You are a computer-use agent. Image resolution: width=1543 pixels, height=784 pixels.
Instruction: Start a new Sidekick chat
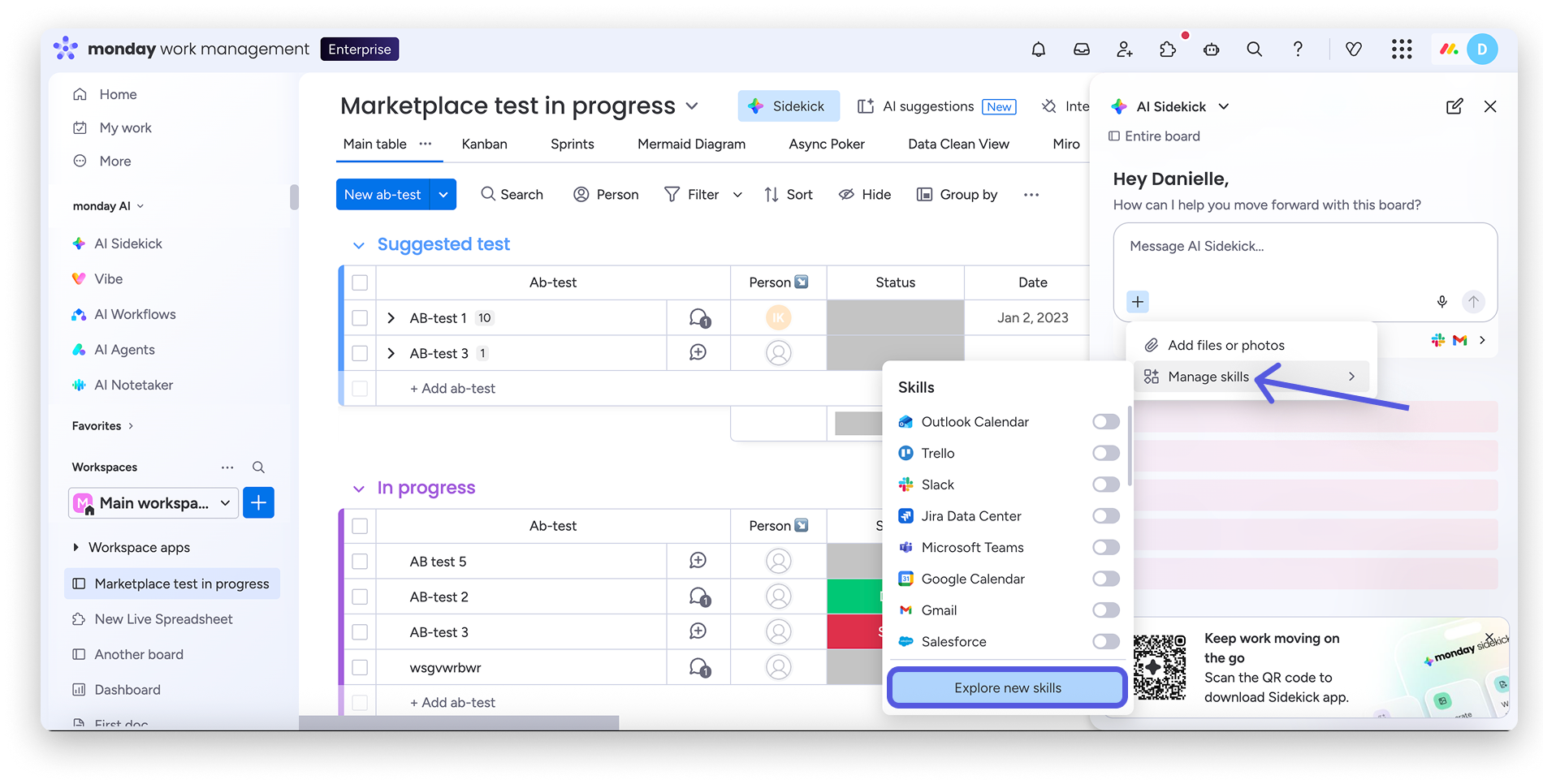pyautogui.click(x=1454, y=106)
